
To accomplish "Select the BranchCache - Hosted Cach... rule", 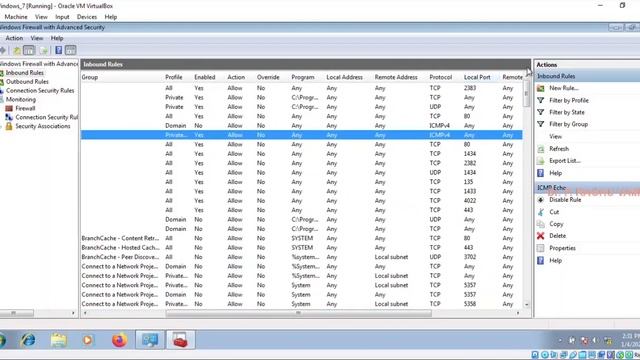I will tap(302, 248).
